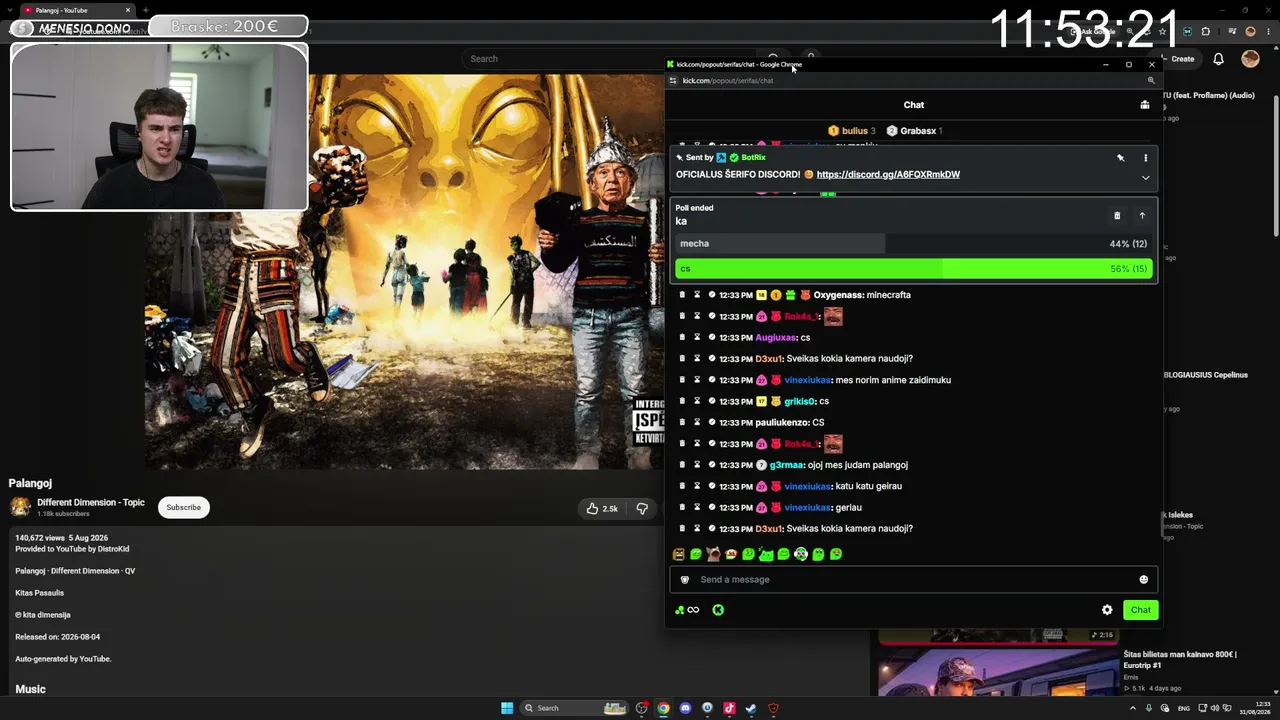Timeout user Augiuxas via hourglass icon
Screen dimensions: 1280x720
click(x=697, y=338)
